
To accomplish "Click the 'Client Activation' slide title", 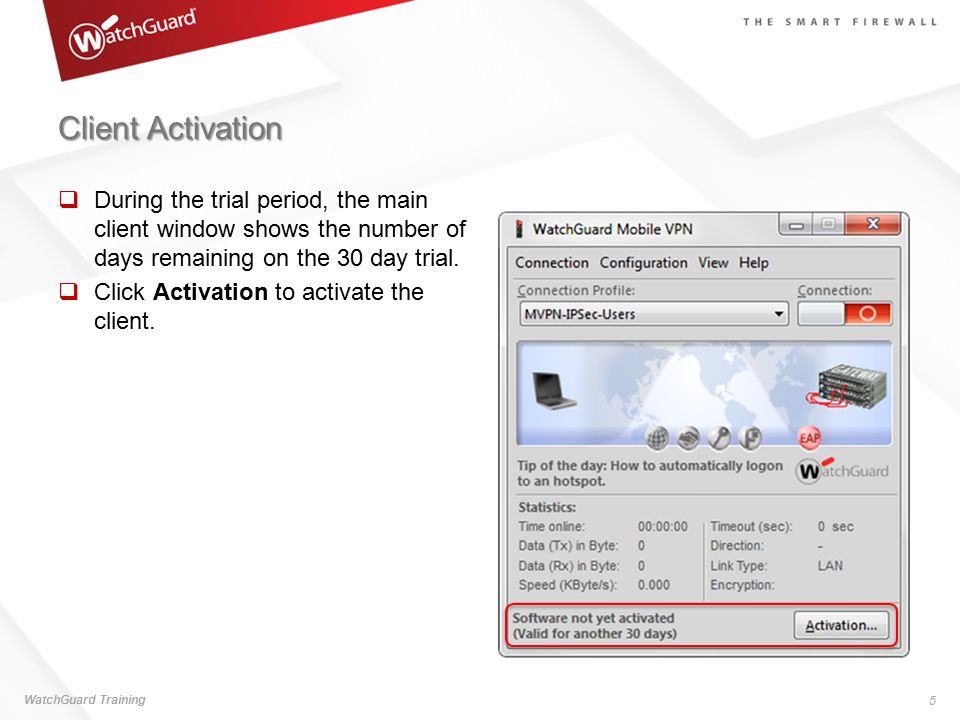I will (x=170, y=129).
